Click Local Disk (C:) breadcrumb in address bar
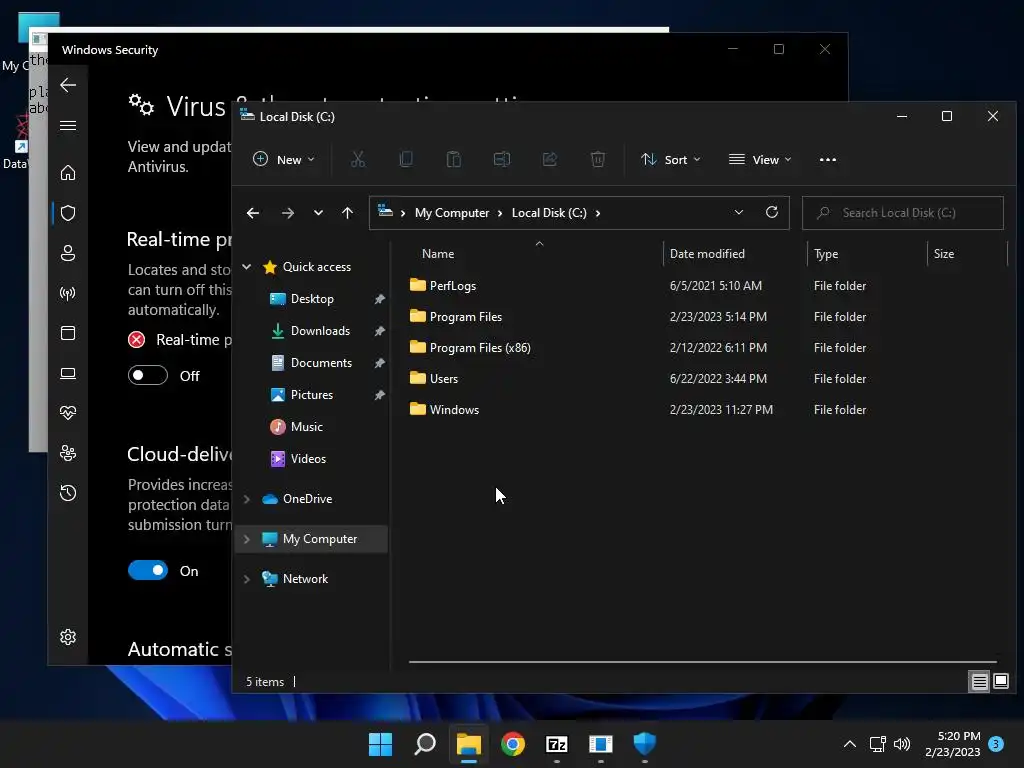Screen dimensions: 1024x768 pyautogui.click(x=549, y=213)
